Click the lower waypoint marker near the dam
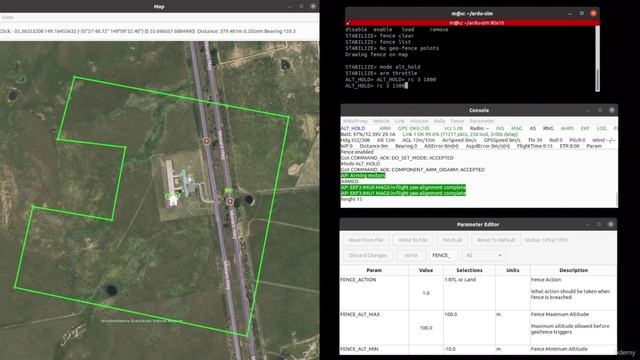The image size is (640, 360). click(x=230, y=201)
